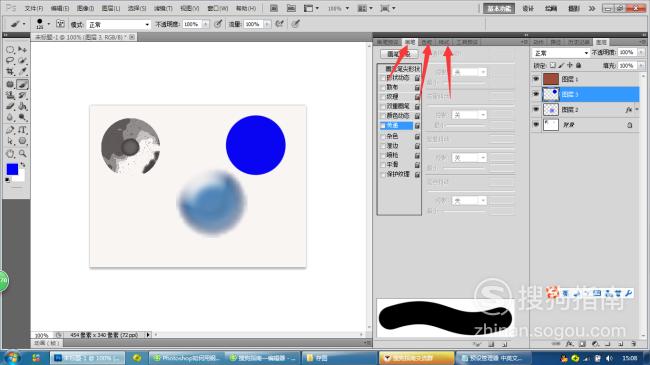Open the 图像(I) menu
Viewport: 650px width, 365px height.
pyautogui.click(x=85, y=8)
